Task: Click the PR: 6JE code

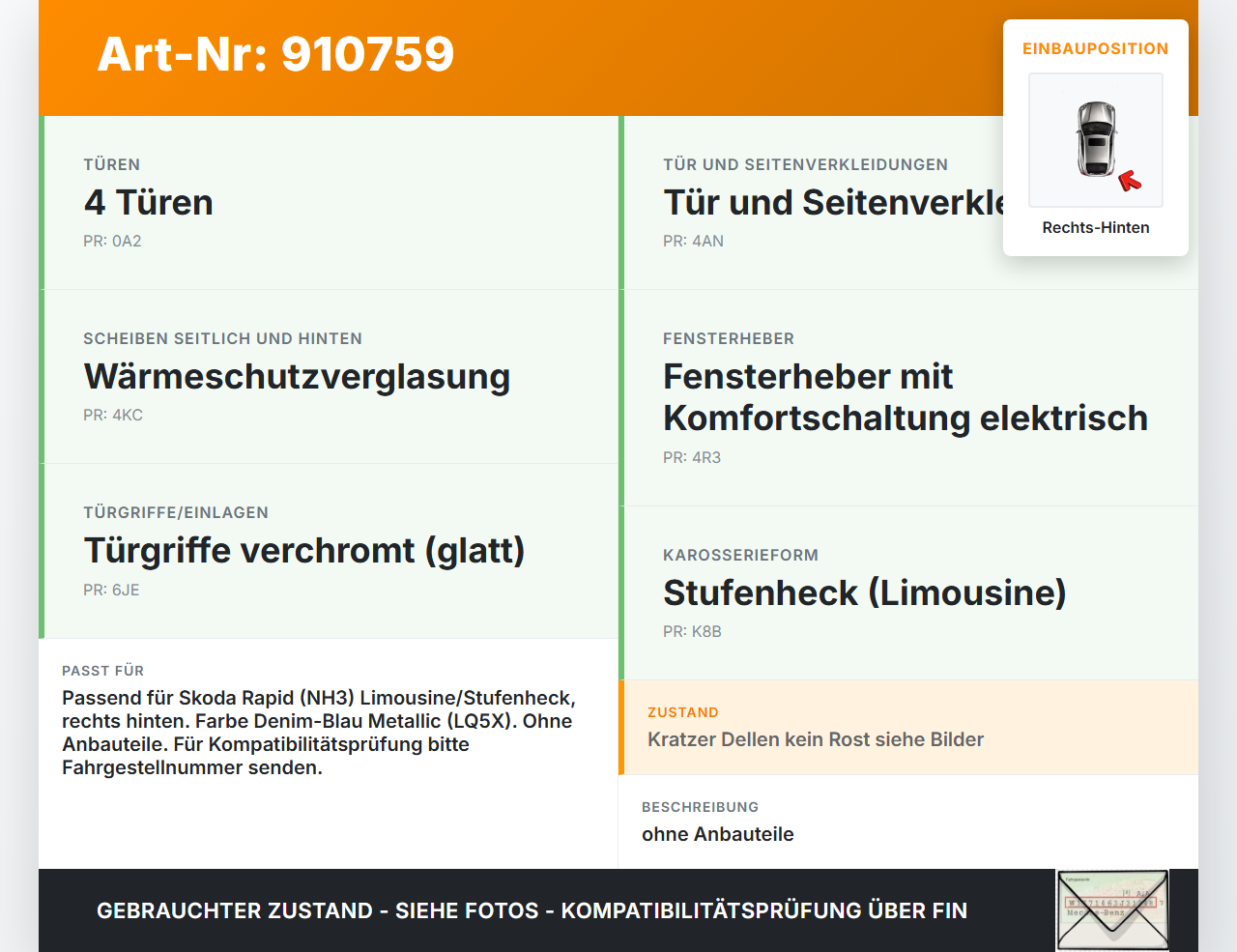Action: (x=111, y=590)
